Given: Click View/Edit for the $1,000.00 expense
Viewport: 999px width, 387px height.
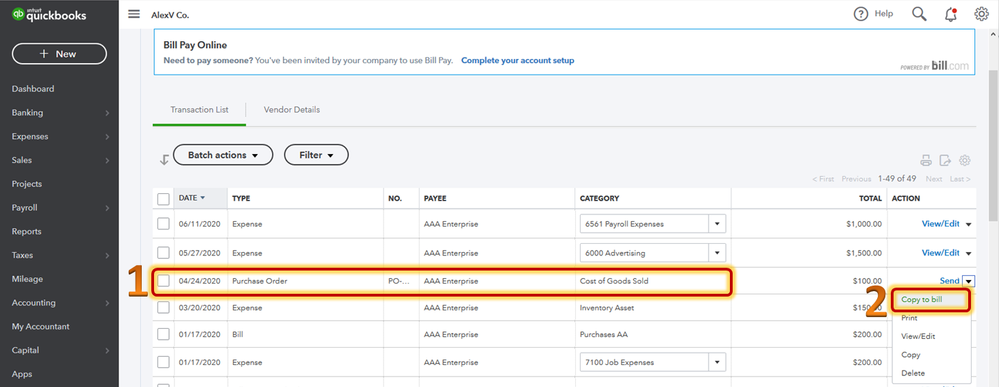Looking at the screenshot, I should click(x=940, y=224).
